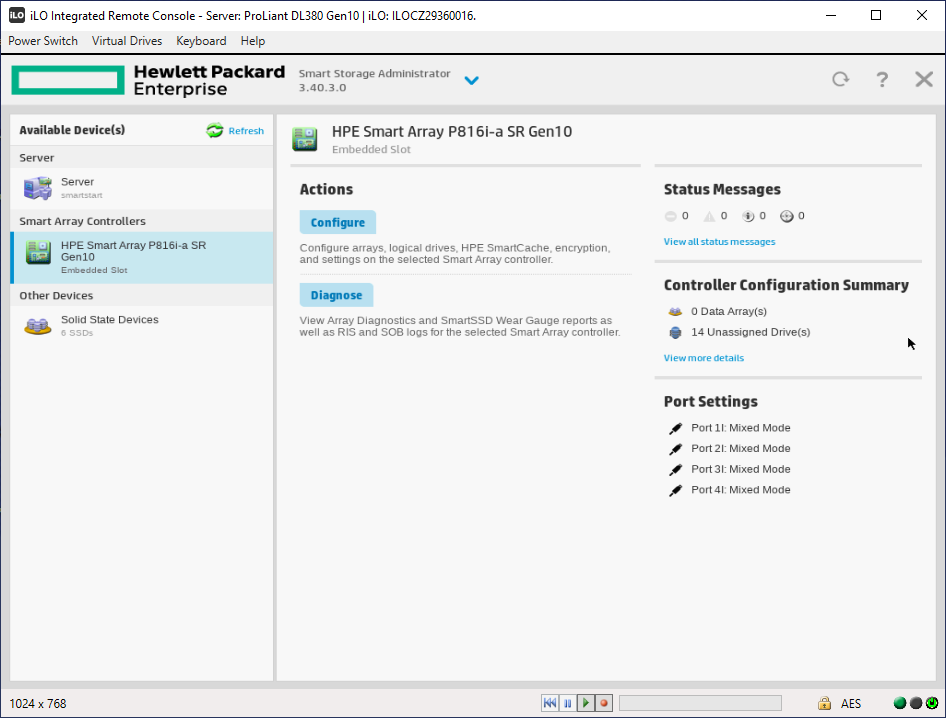This screenshot has width=946, height=718.
Task: Click the Diagnose button
Action: tap(337, 295)
